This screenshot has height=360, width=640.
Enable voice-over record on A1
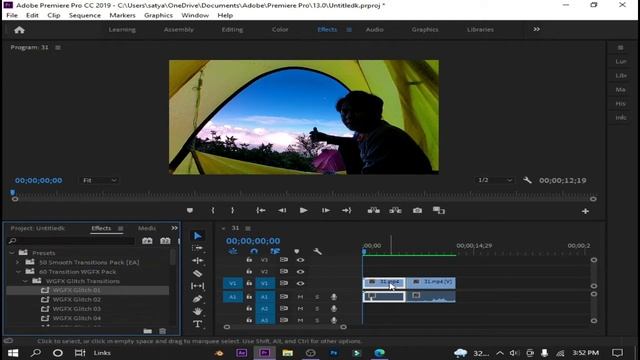pyautogui.click(x=333, y=297)
